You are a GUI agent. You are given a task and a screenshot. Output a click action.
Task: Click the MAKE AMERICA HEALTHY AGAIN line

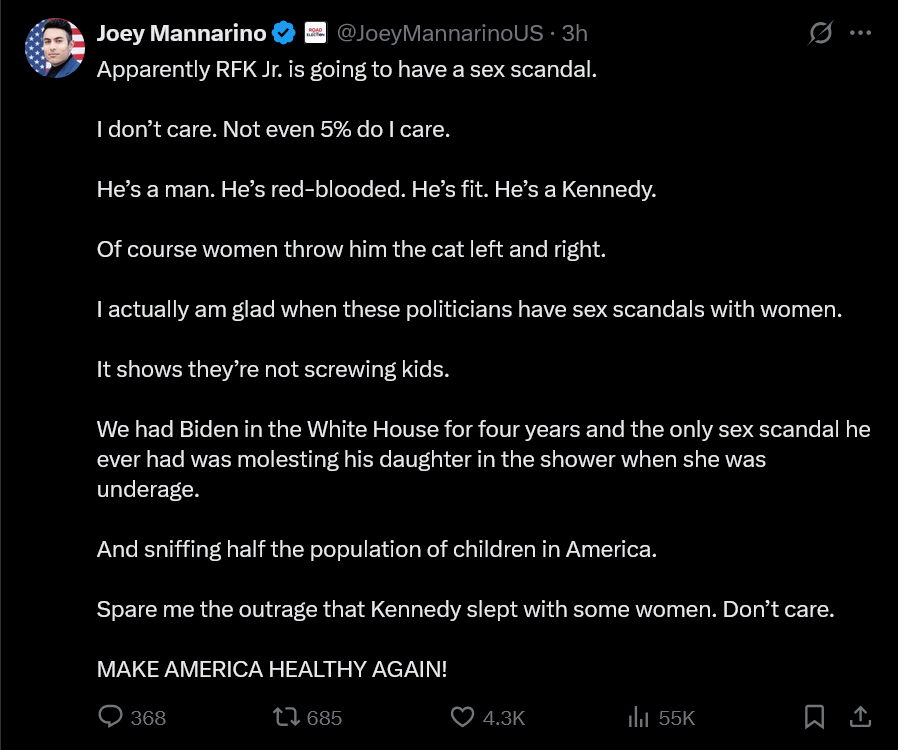tap(272, 669)
